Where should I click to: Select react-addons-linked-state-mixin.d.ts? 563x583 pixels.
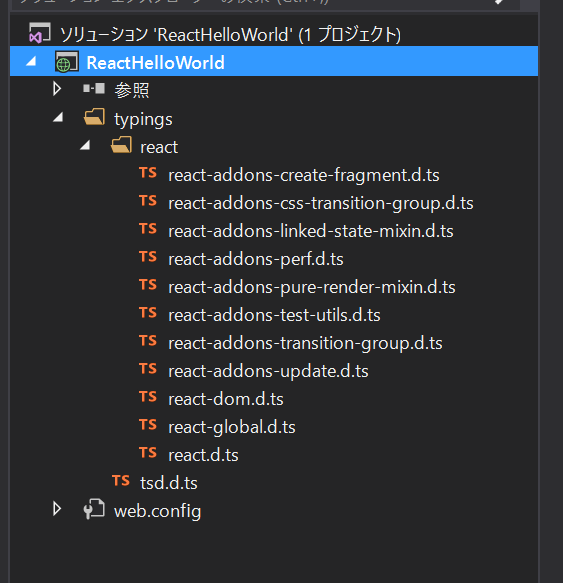tap(311, 231)
